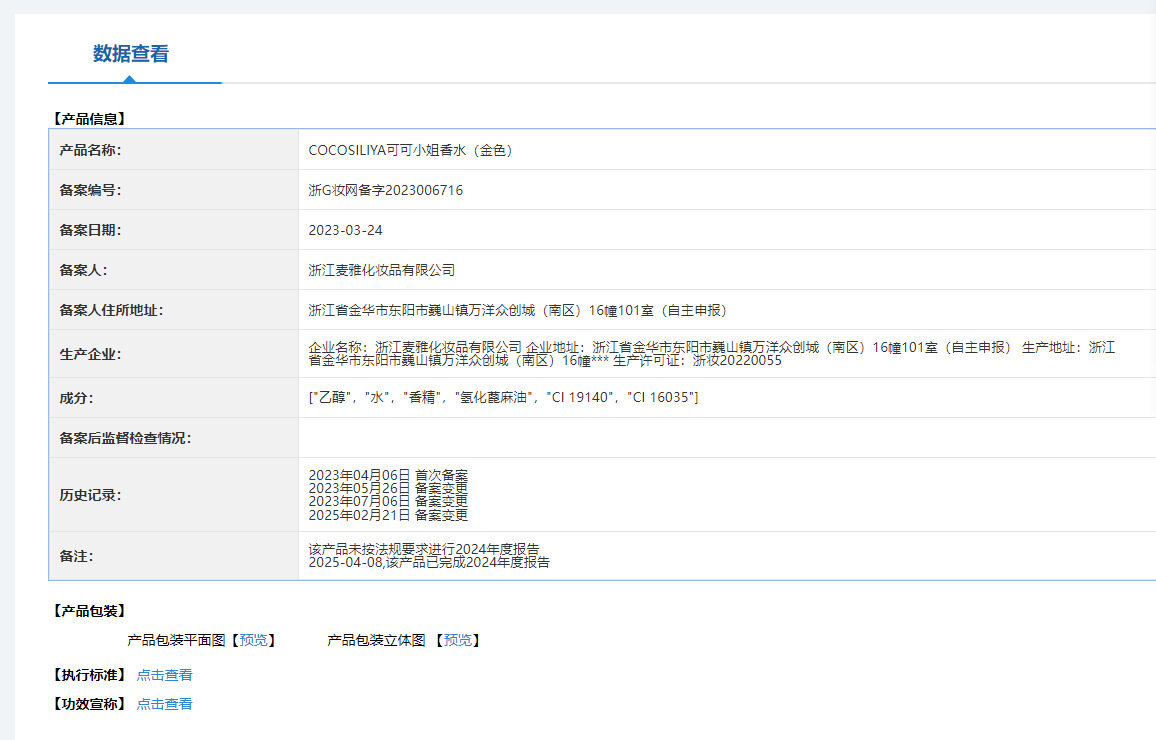Click the 备案后监督检查情况 row label
The width and height of the screenshot is (1156, 740).
coord(125,438)
